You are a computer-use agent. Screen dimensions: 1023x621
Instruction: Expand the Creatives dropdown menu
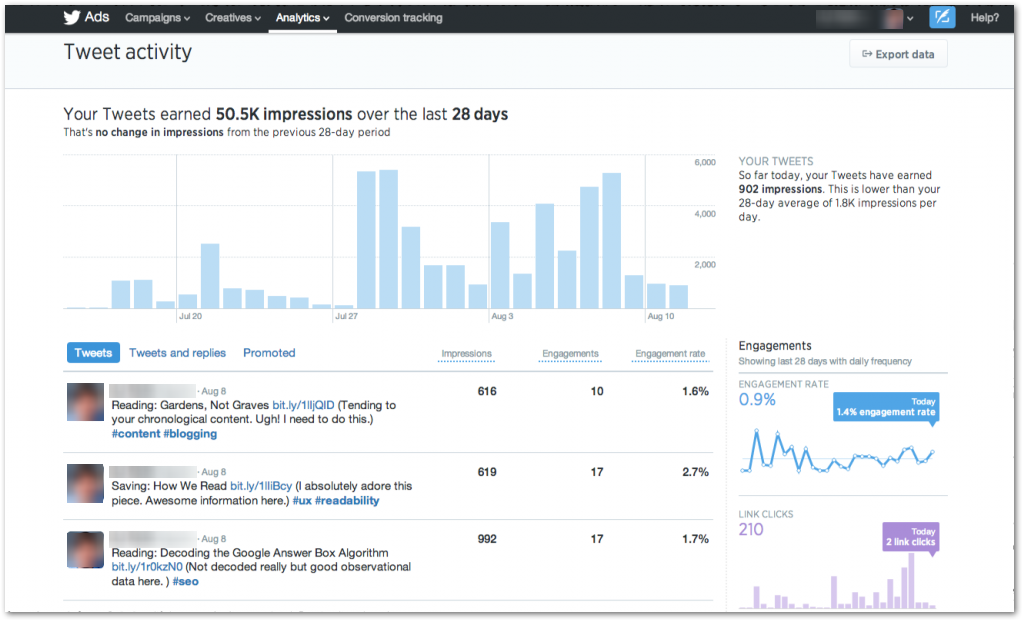pos(233,18)
